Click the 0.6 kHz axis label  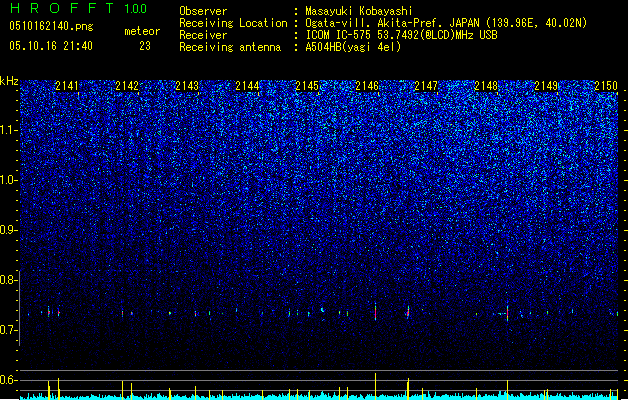coord(9,380)
